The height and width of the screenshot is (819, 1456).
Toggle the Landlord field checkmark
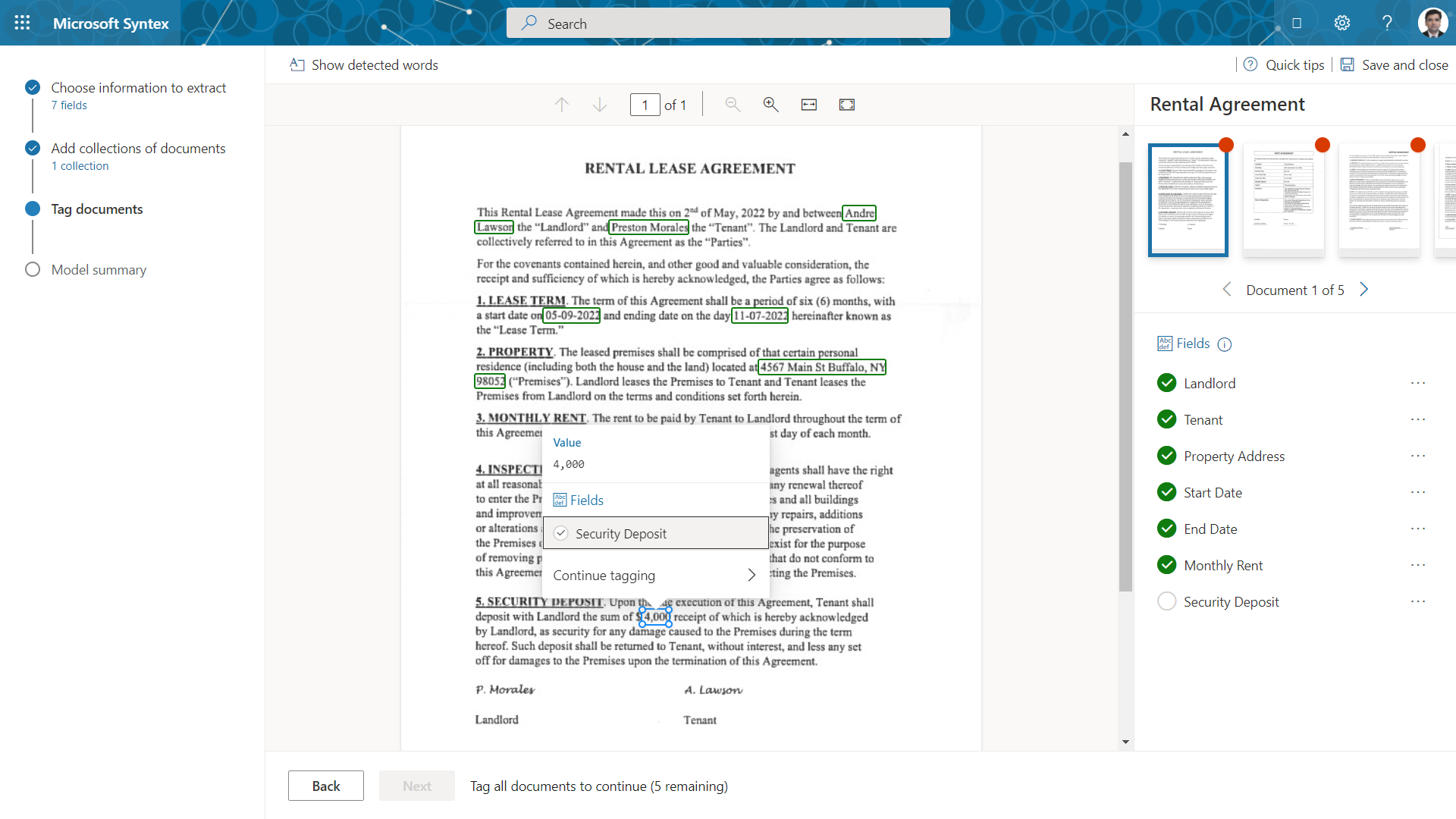point(1167,383)
